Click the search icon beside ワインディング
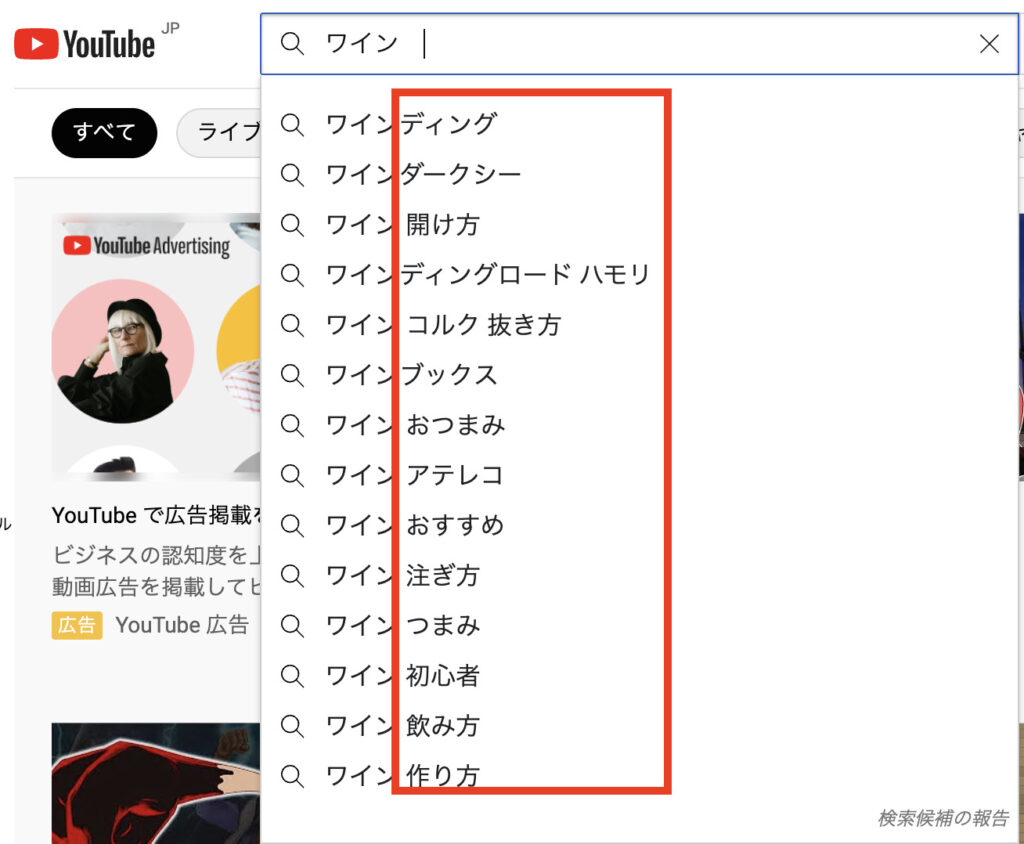The height and width of the screenshot is (844, 1024). tap(292, 124)
